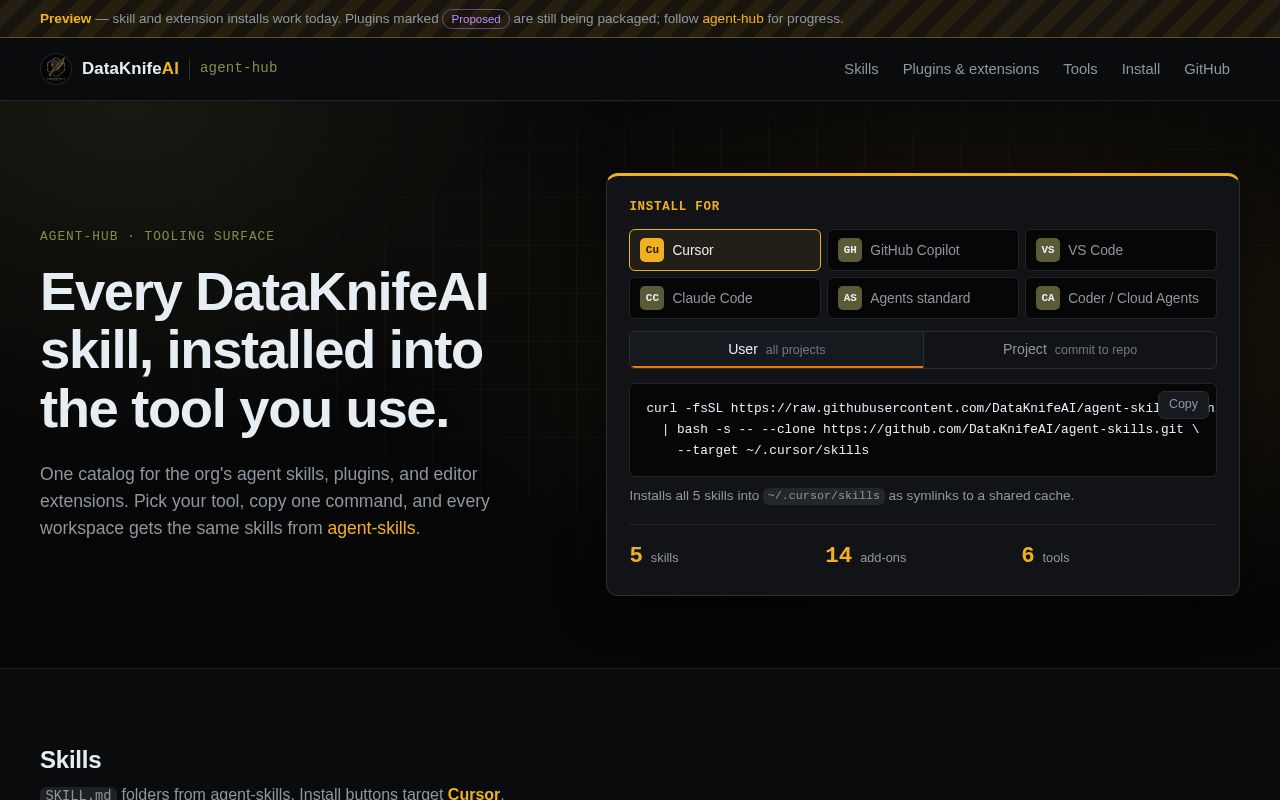Image resolution: width=1280 pixels, height=800 pixels.
Task: Open the Install nav item
Action: [x=1141, y=69]
